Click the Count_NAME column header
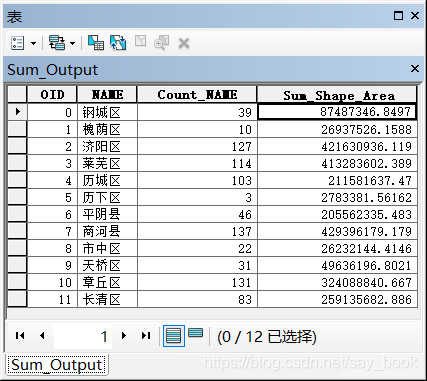This screenshot has width=427, height=381. coord(197,94)
